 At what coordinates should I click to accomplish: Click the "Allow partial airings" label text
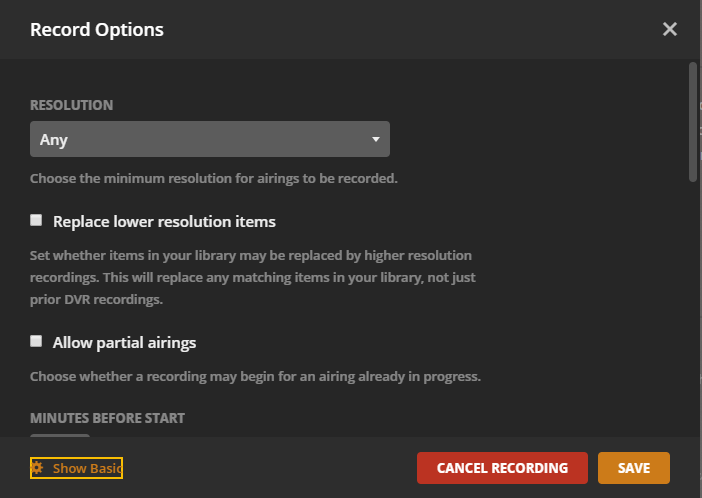pos(124,342)
